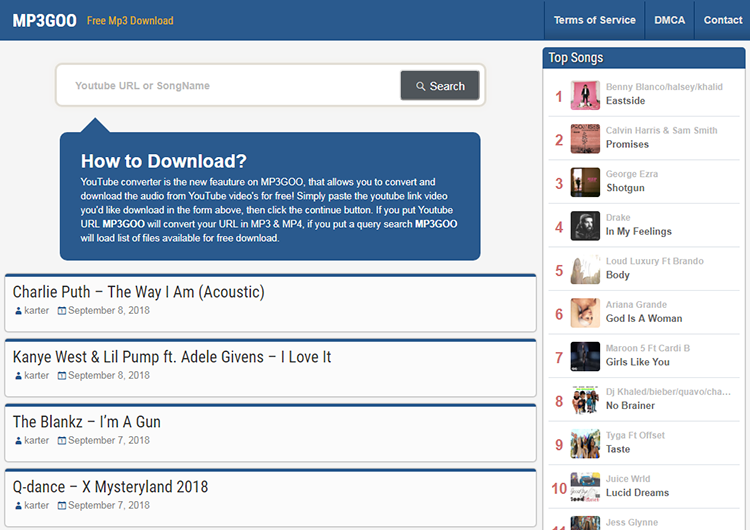The height and width of the screenshot is (530, 750).
Task: Click artist Ariana Grande
Action: pyautogui.click(x=636, y=304)
